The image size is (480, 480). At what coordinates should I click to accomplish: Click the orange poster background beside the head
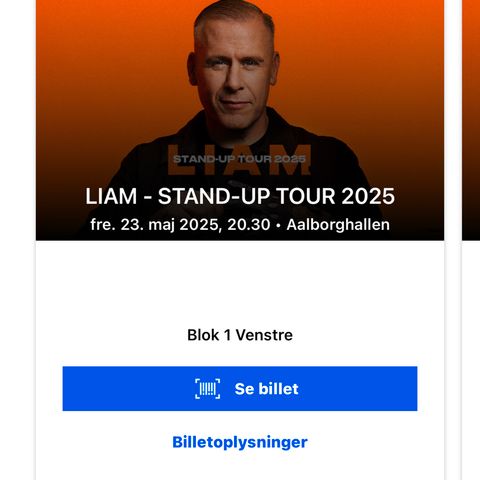click(x=350, y=50)
